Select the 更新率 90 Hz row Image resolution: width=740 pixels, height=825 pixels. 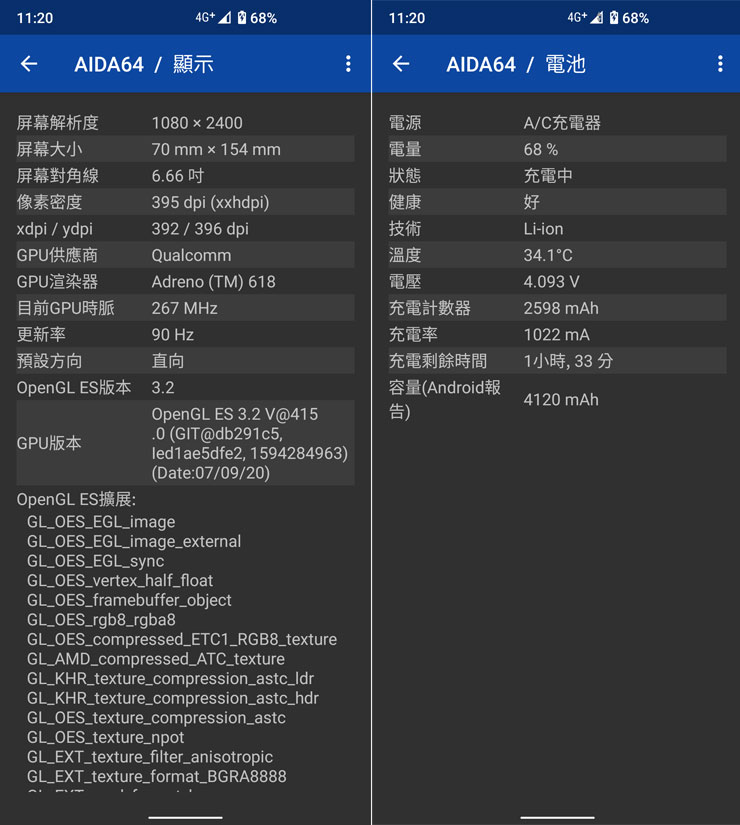click(185, 334)
